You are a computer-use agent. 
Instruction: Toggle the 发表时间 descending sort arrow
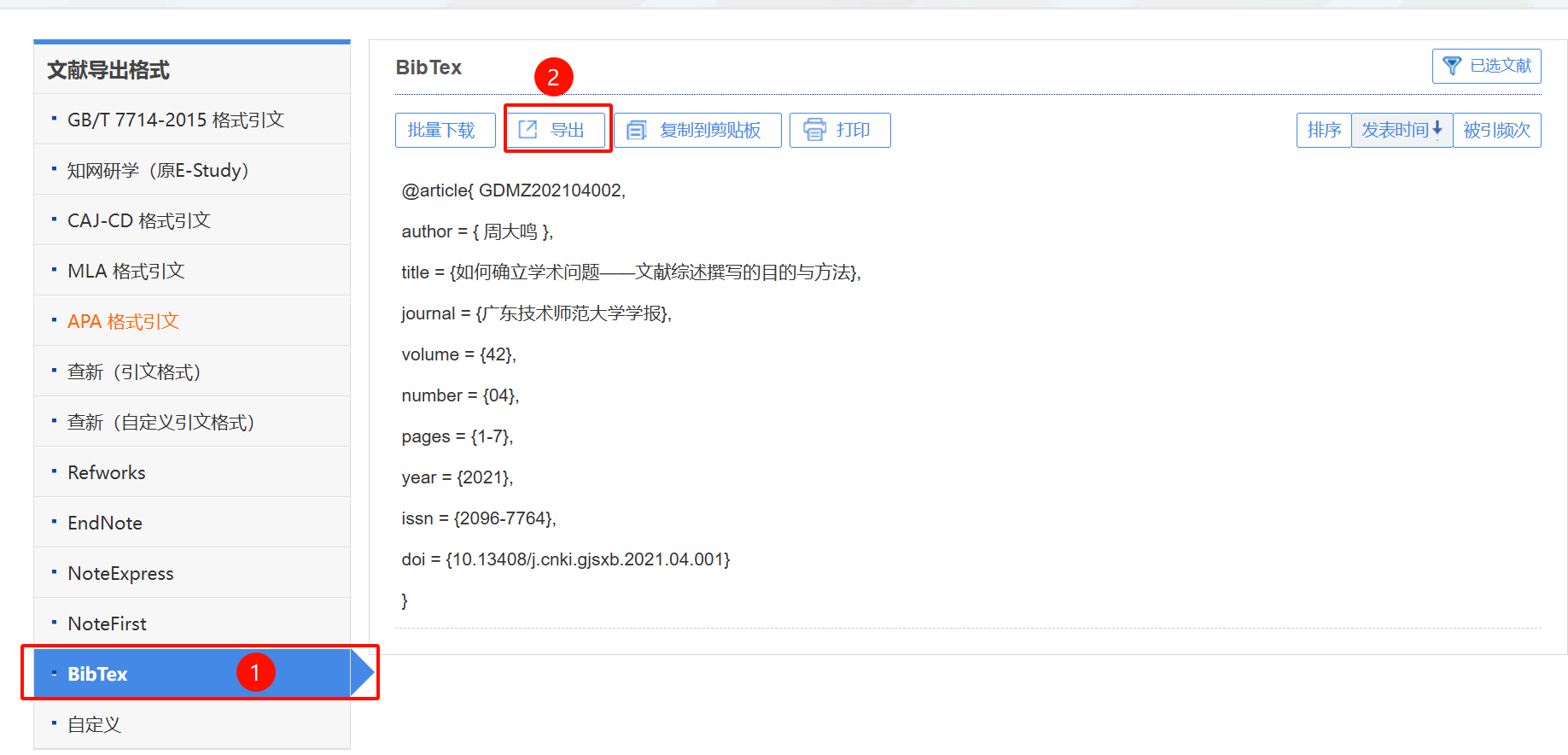(x=1437, y=129)
